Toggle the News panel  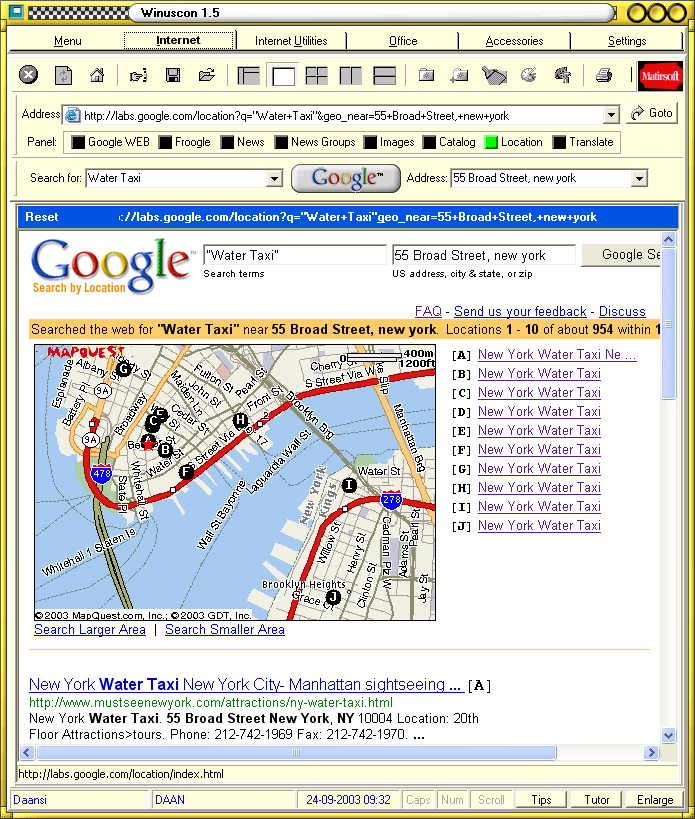pyautogui.click(x=243, y=142)
